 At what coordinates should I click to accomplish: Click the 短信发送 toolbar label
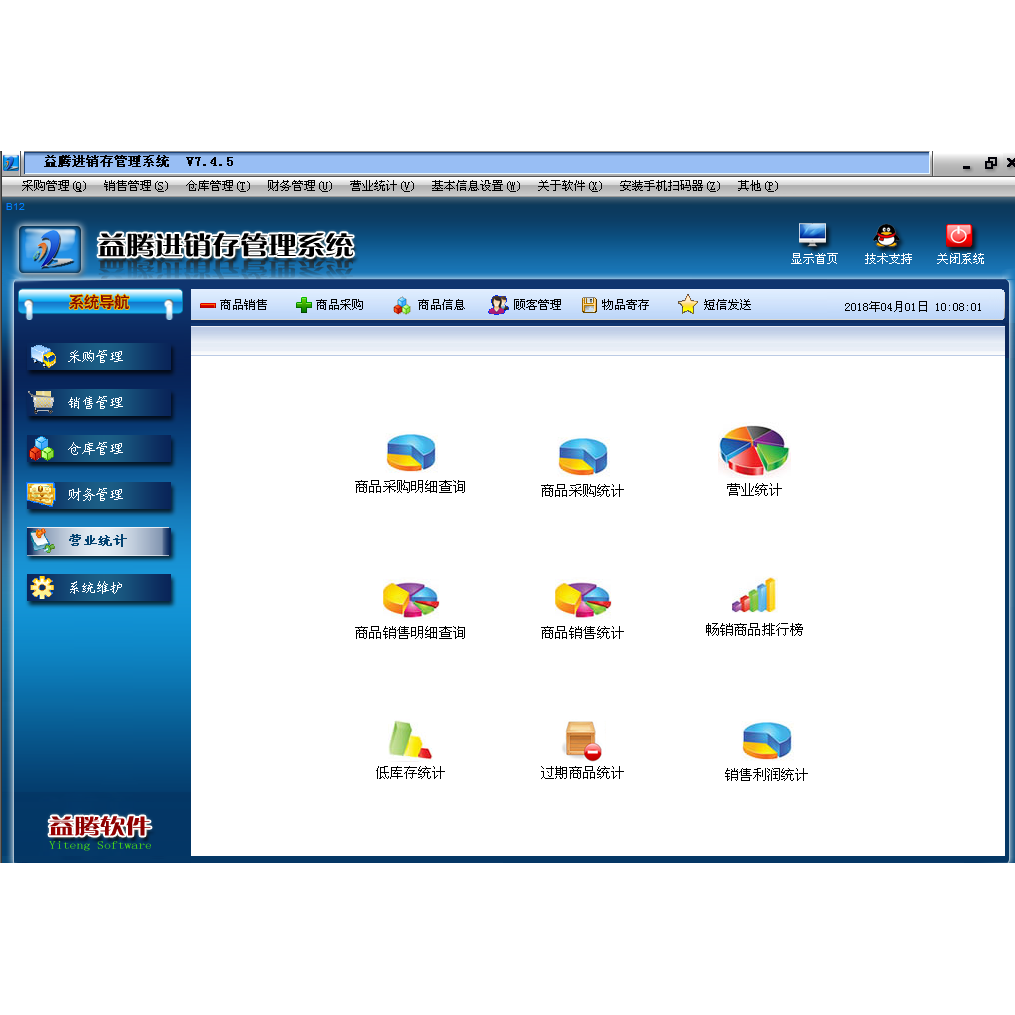[x=728, y=305]
